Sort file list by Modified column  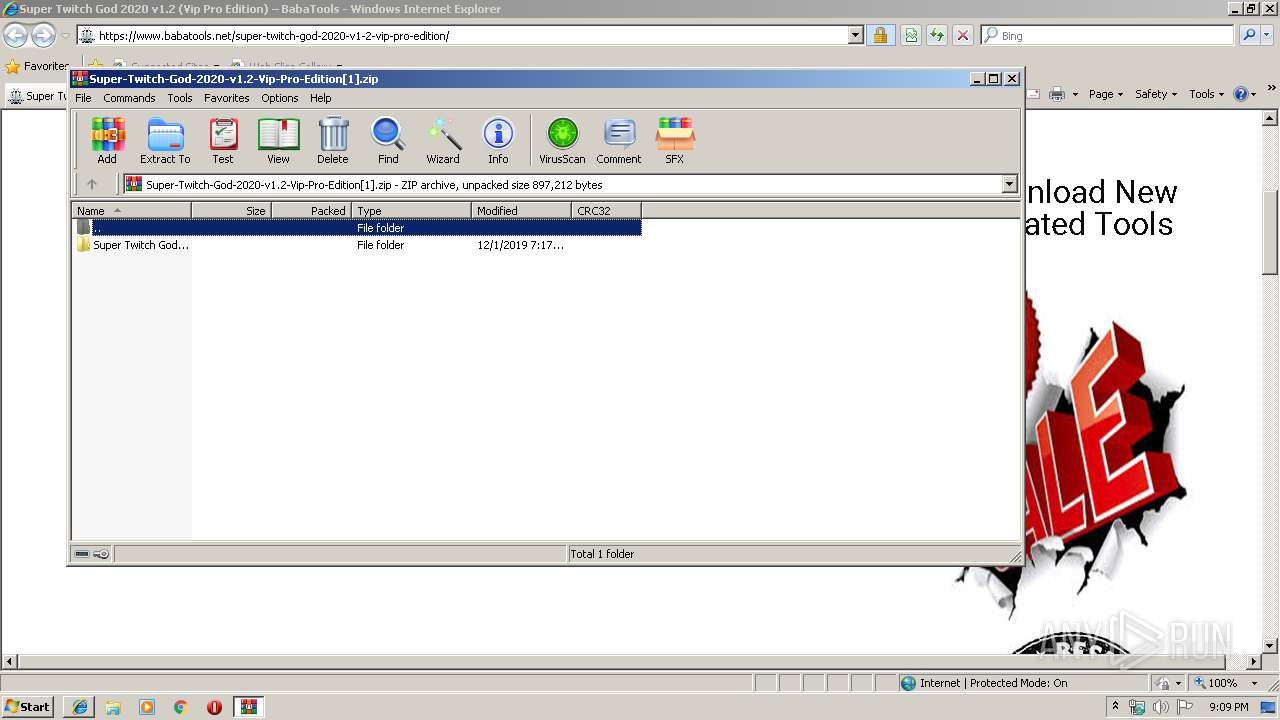click(x=521, y=210)
